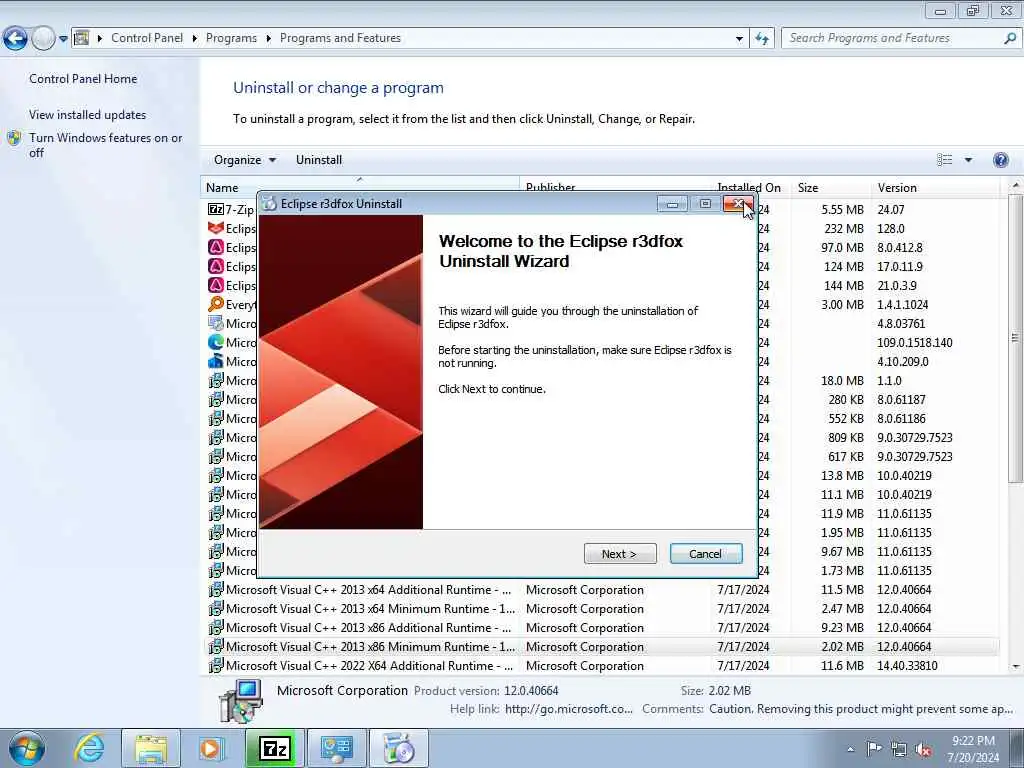Image resolution: width=1024 pixels, height=768 pixels.
Task: Switch to Control Panel taskbar item
Action: click(336, 748)
